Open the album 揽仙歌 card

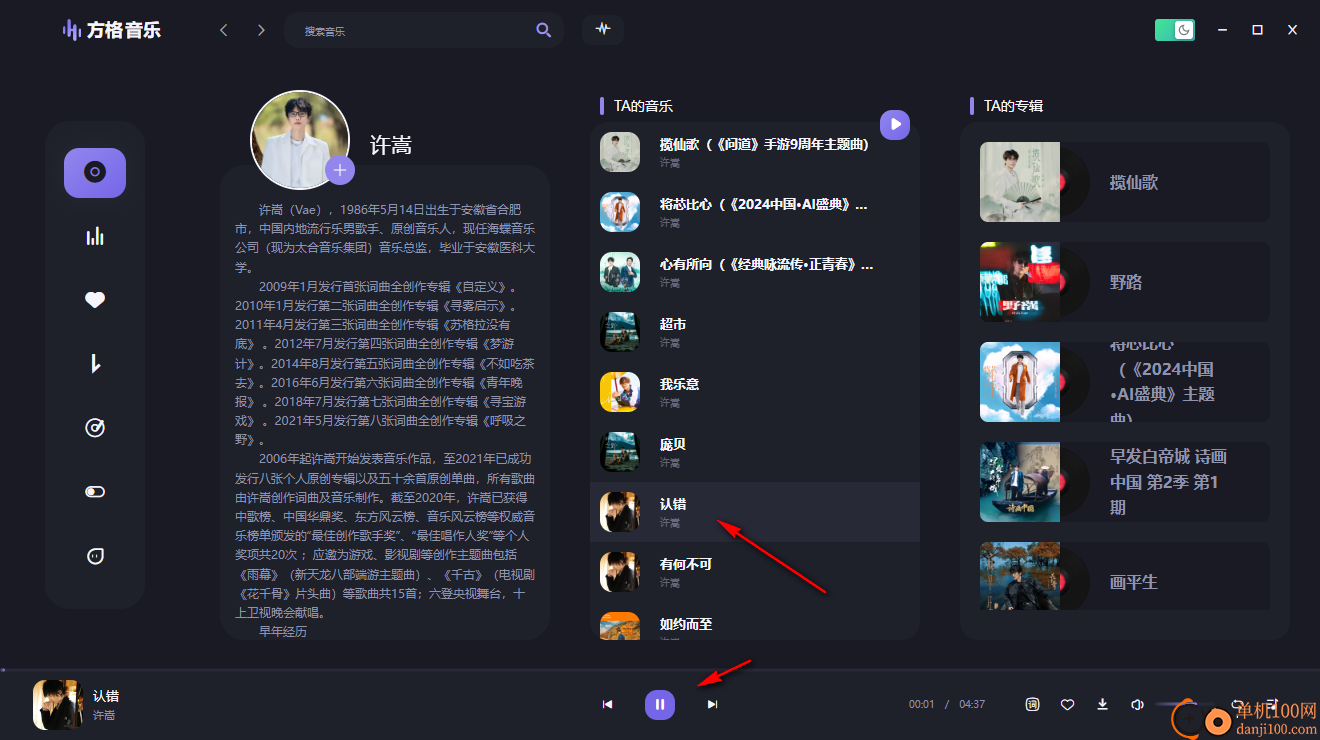1125,182
